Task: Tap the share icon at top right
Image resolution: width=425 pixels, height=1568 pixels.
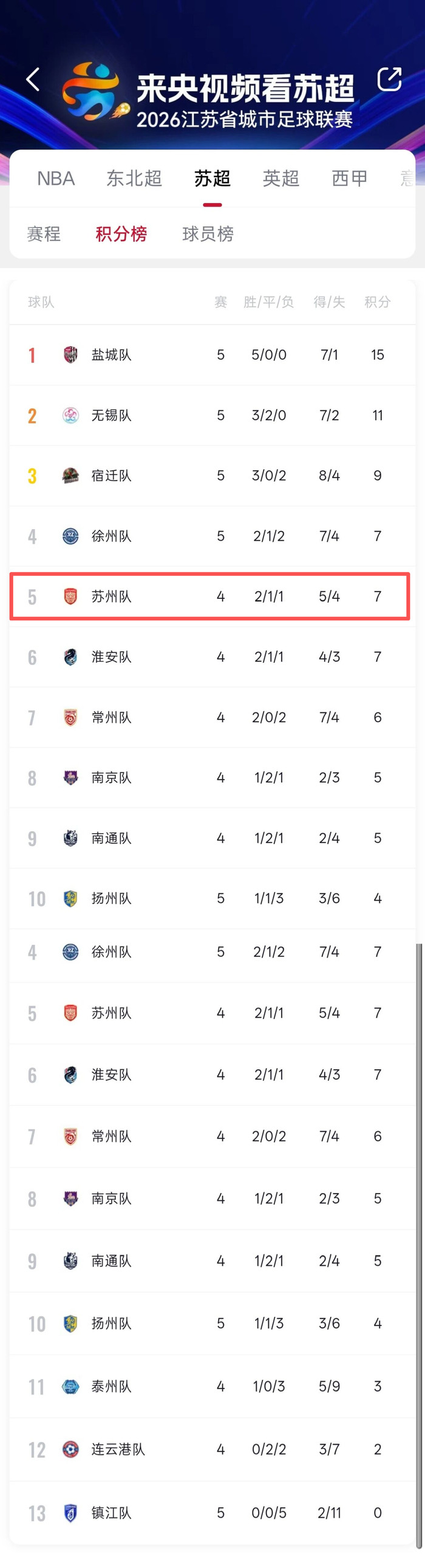Action: click(x=389, y=79)
